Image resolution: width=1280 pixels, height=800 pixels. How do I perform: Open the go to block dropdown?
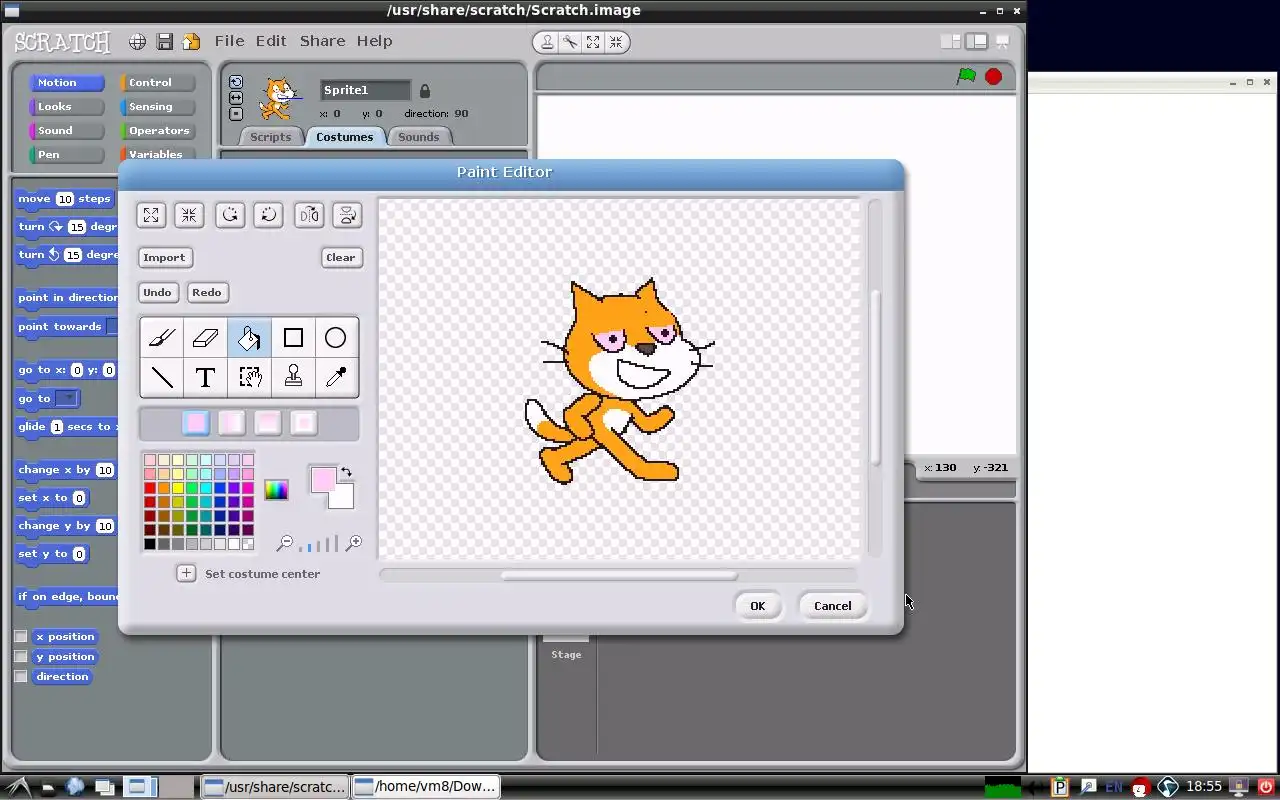tap(66, 398)
